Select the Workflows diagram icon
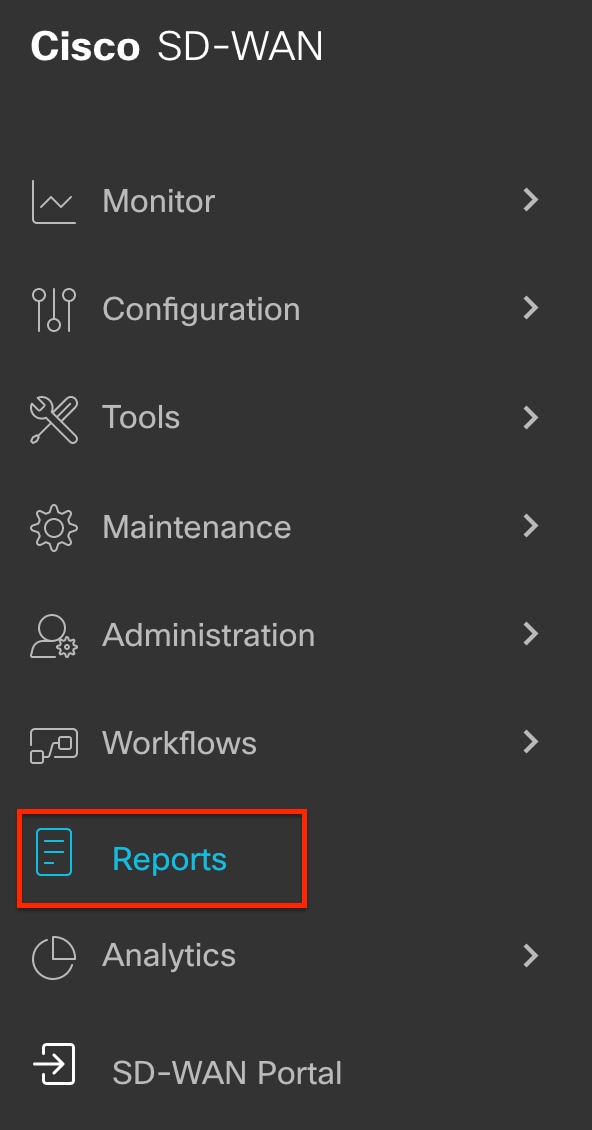 coord(53,745)
